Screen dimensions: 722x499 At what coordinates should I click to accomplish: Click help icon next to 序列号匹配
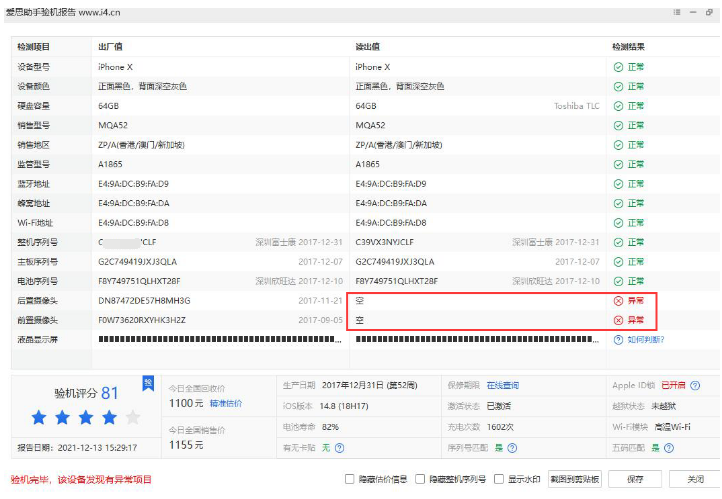[512, 448]
